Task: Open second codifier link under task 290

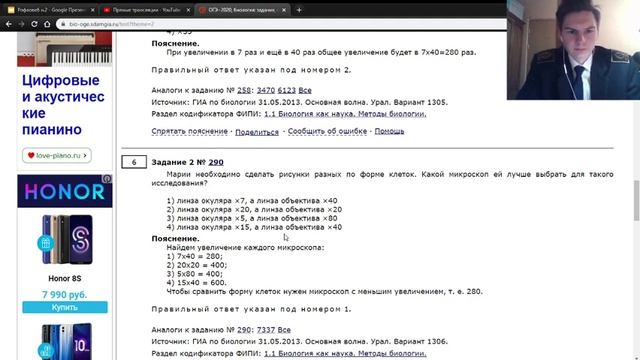Action: pyautogui.click(x=345, y=353)
